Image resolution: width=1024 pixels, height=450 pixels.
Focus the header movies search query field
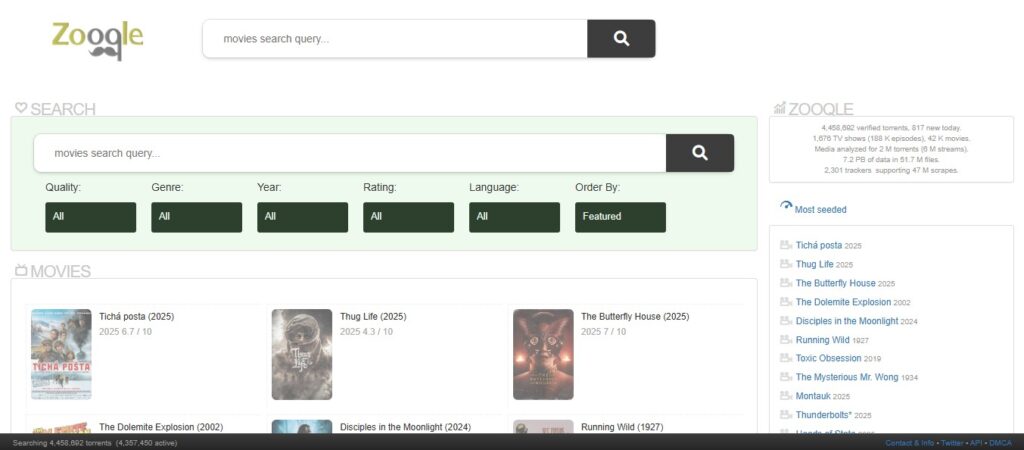(x=395, y=39)
